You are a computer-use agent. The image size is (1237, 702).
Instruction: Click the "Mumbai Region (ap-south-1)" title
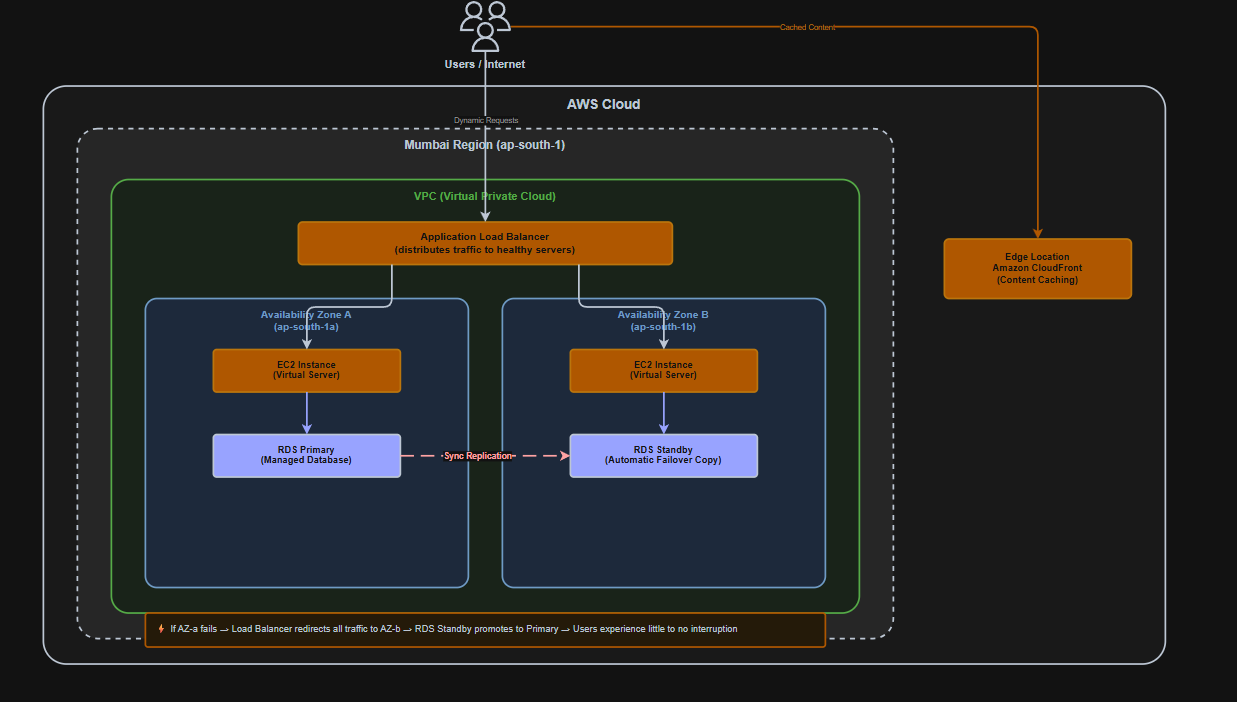click(485, 145)
